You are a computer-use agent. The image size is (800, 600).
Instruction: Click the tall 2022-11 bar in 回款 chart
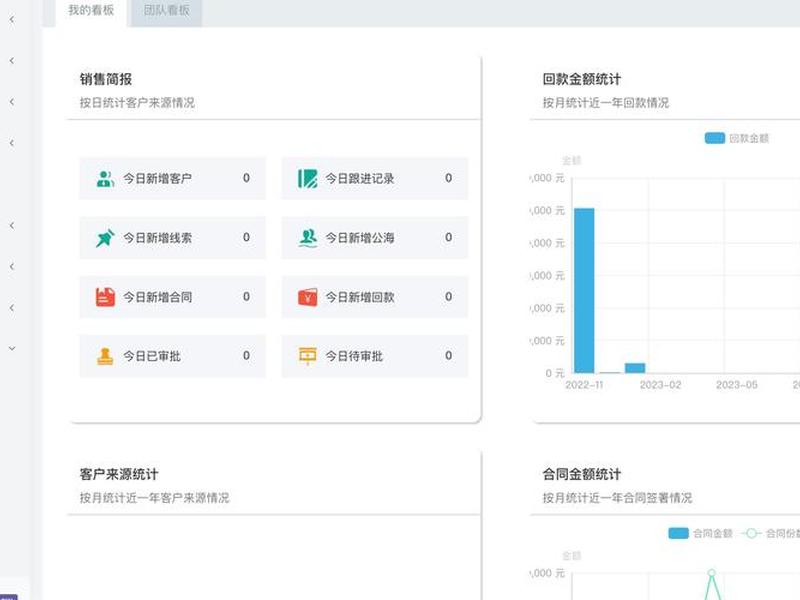(x=584, y=290)
